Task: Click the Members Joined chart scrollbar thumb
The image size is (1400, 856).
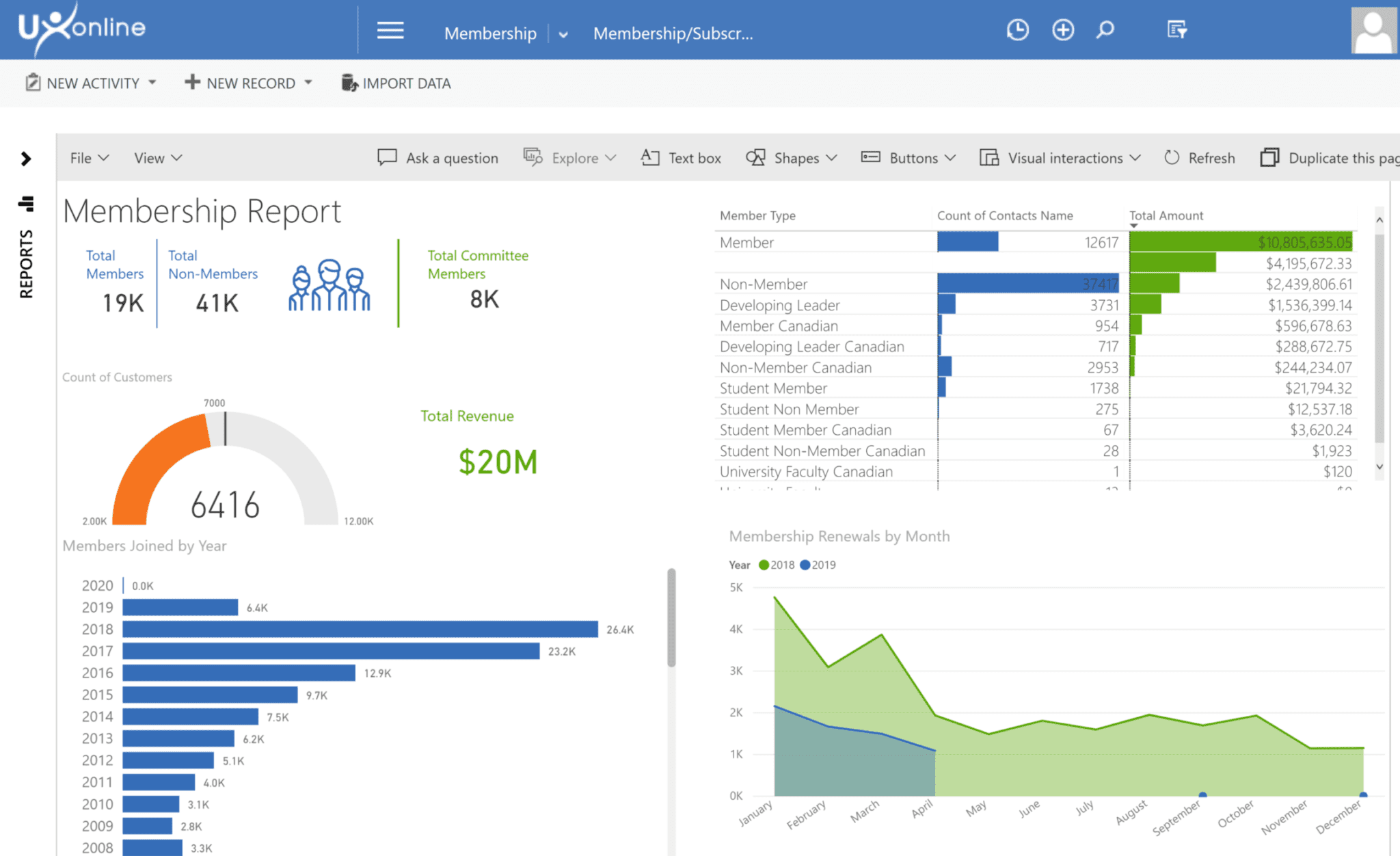Action: (x=671, y=617)
